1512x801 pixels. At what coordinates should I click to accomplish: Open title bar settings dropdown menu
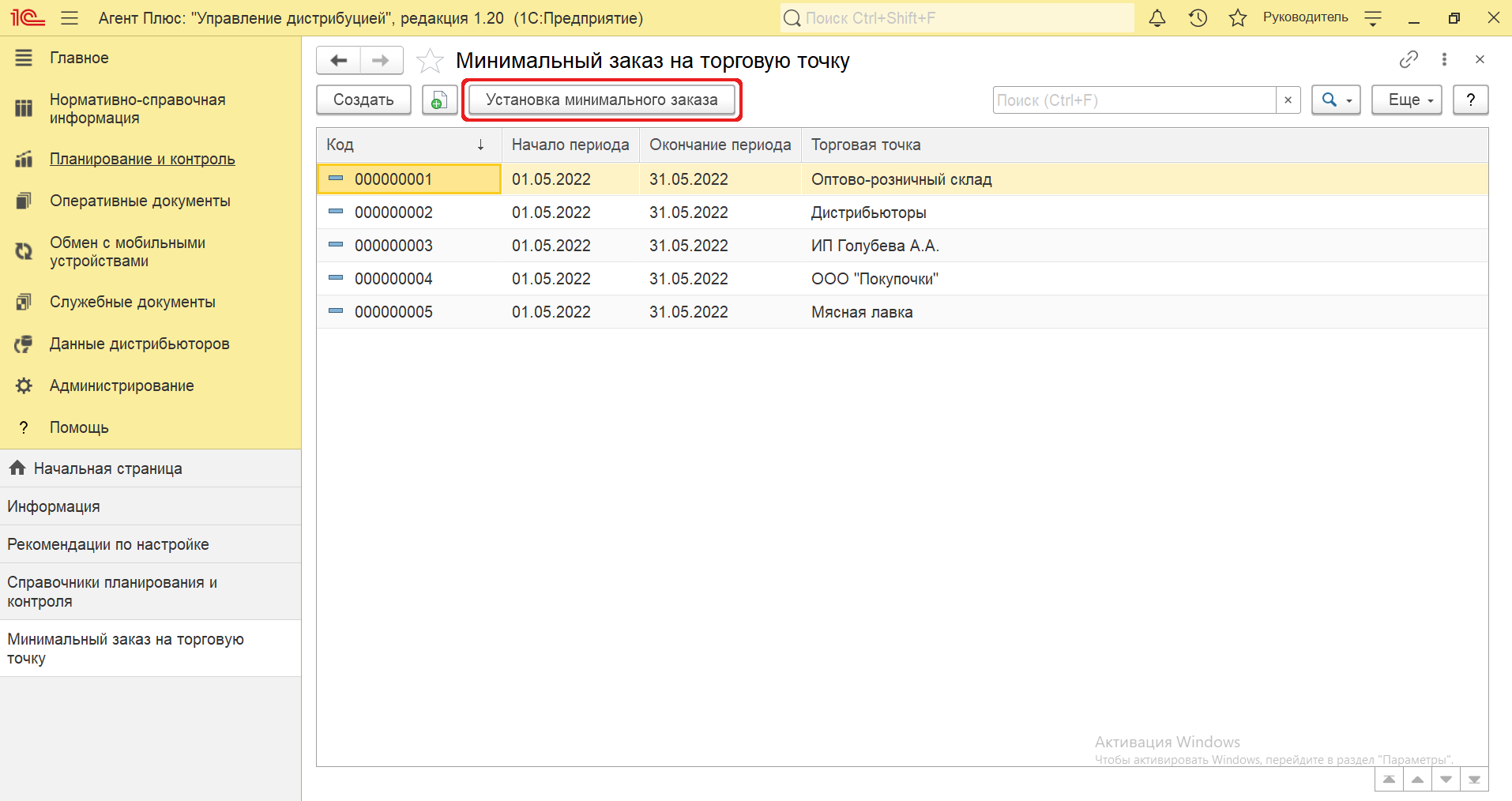(1373, 18)
